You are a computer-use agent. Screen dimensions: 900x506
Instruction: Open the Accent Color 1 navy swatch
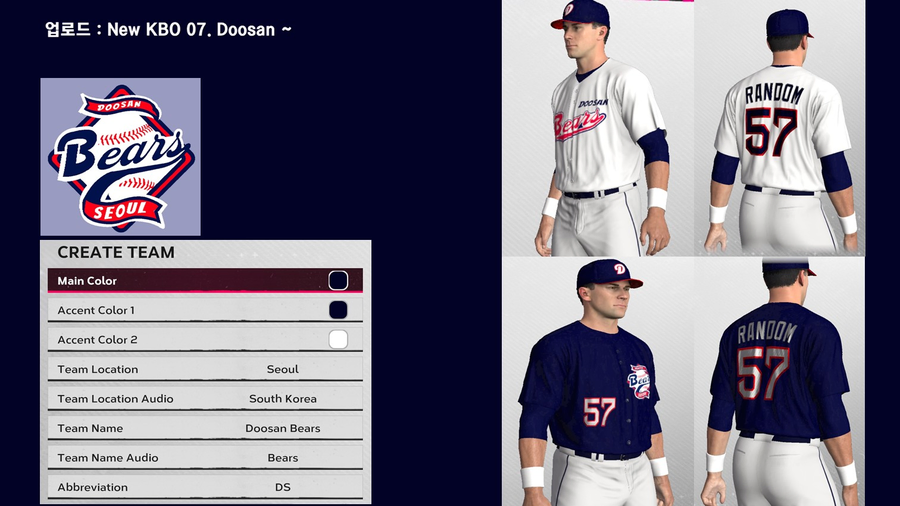click(338, 310)
